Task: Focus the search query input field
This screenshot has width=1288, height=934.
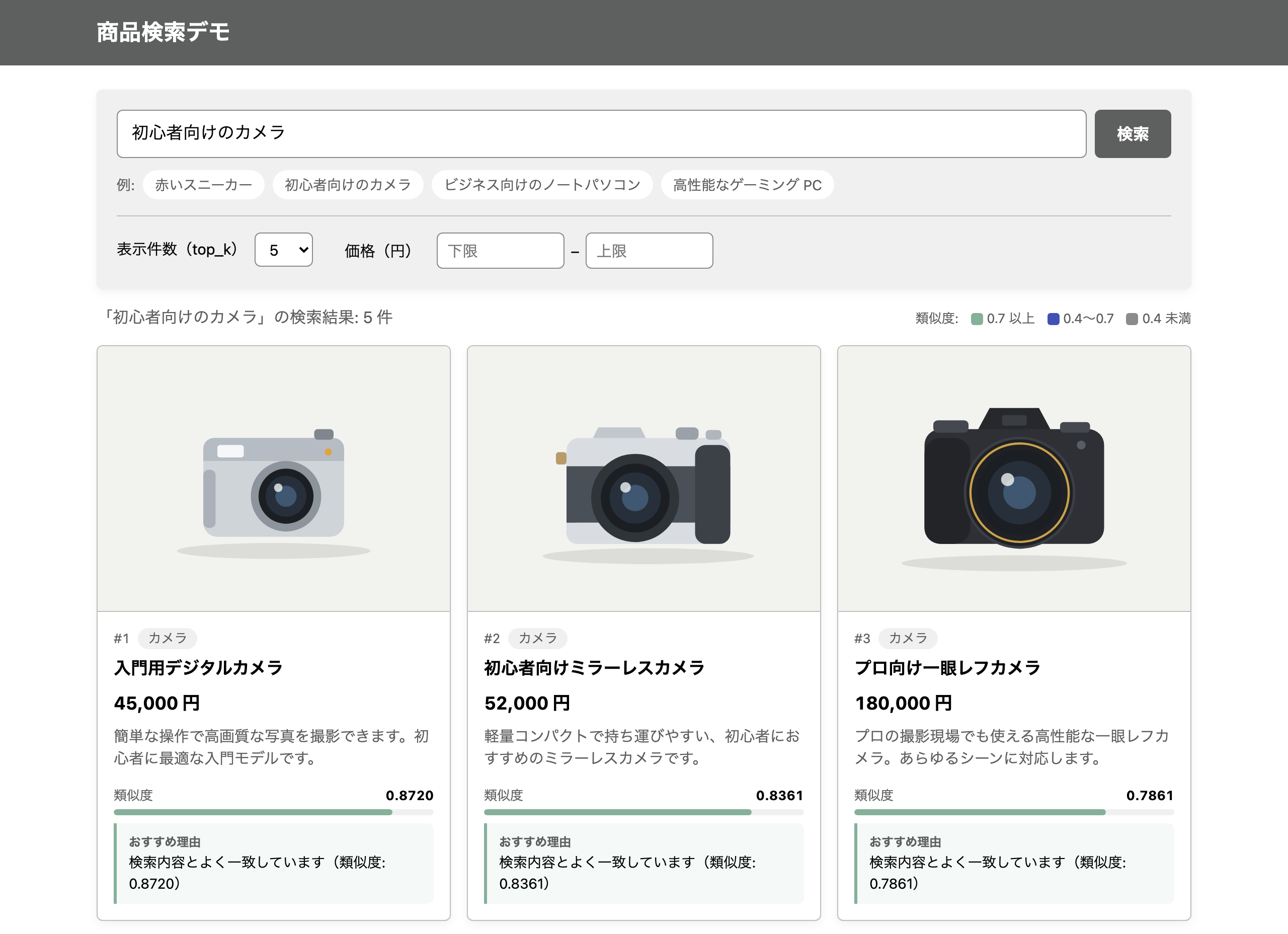Action: click(x=601, y=133)
